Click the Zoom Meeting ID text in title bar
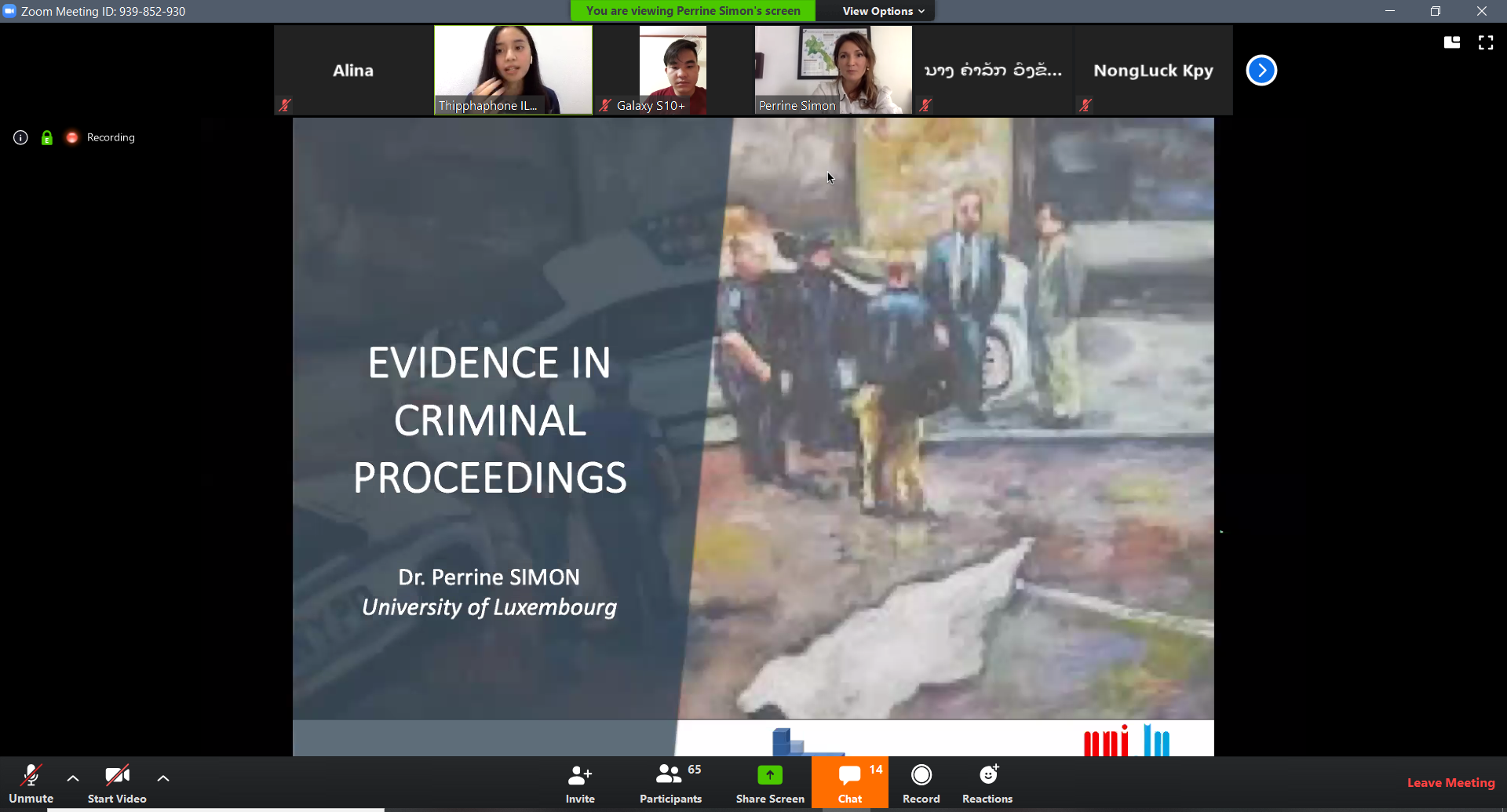Image resolution: width=1507 pixels, height=812 pixels. pyautogui.click(x=104, y=11)
